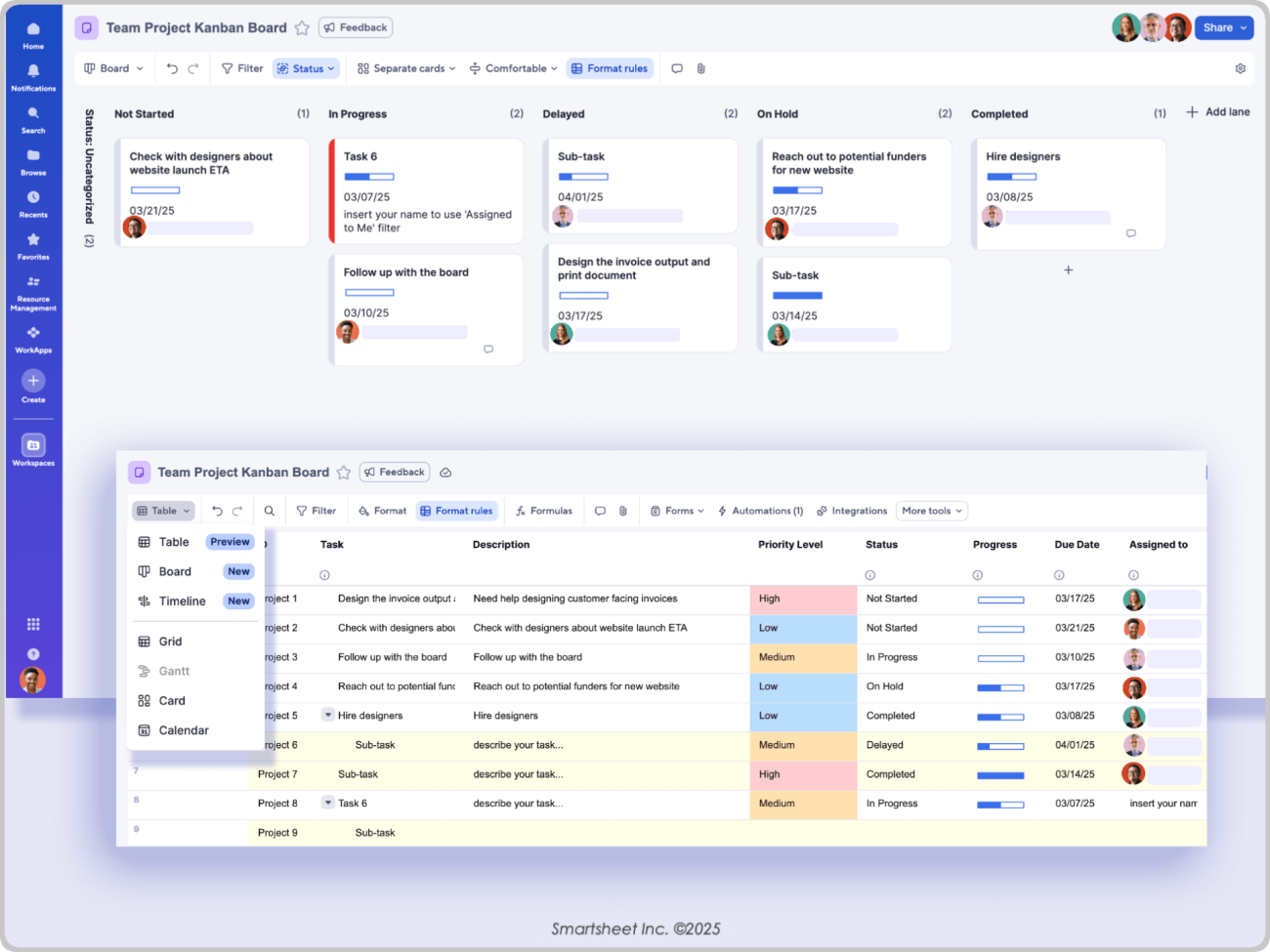The height and width of the screenshot is (952, 1270).
Task: Click Add lane on the board
Action: (x=1218, y=112)
